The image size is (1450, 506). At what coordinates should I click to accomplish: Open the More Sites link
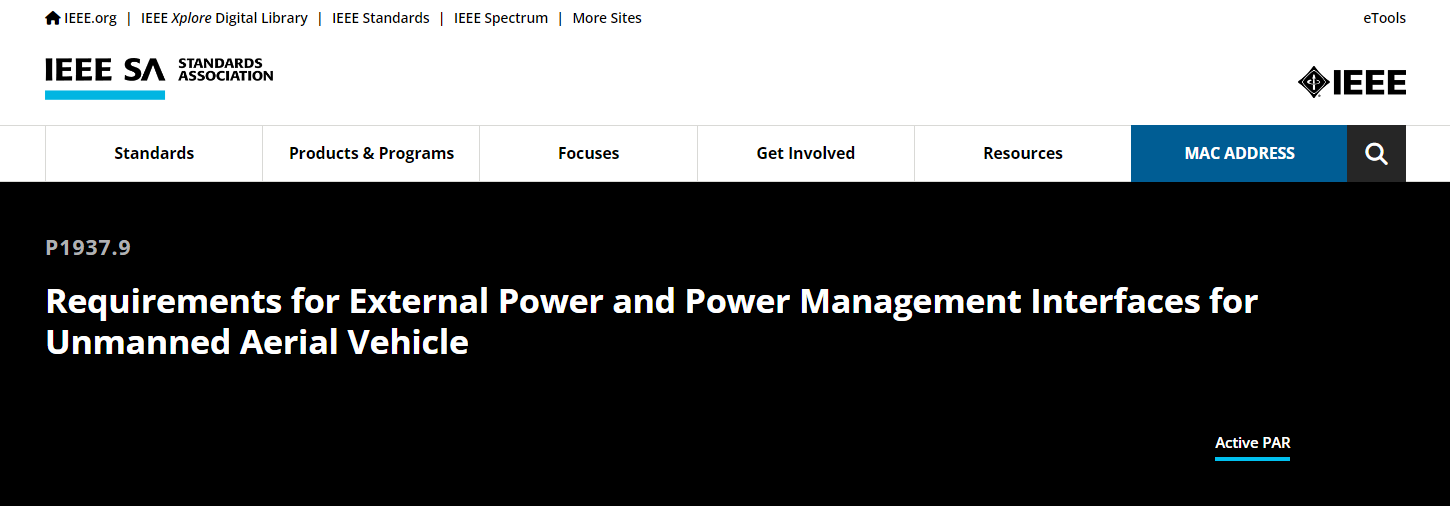[607, 18]
